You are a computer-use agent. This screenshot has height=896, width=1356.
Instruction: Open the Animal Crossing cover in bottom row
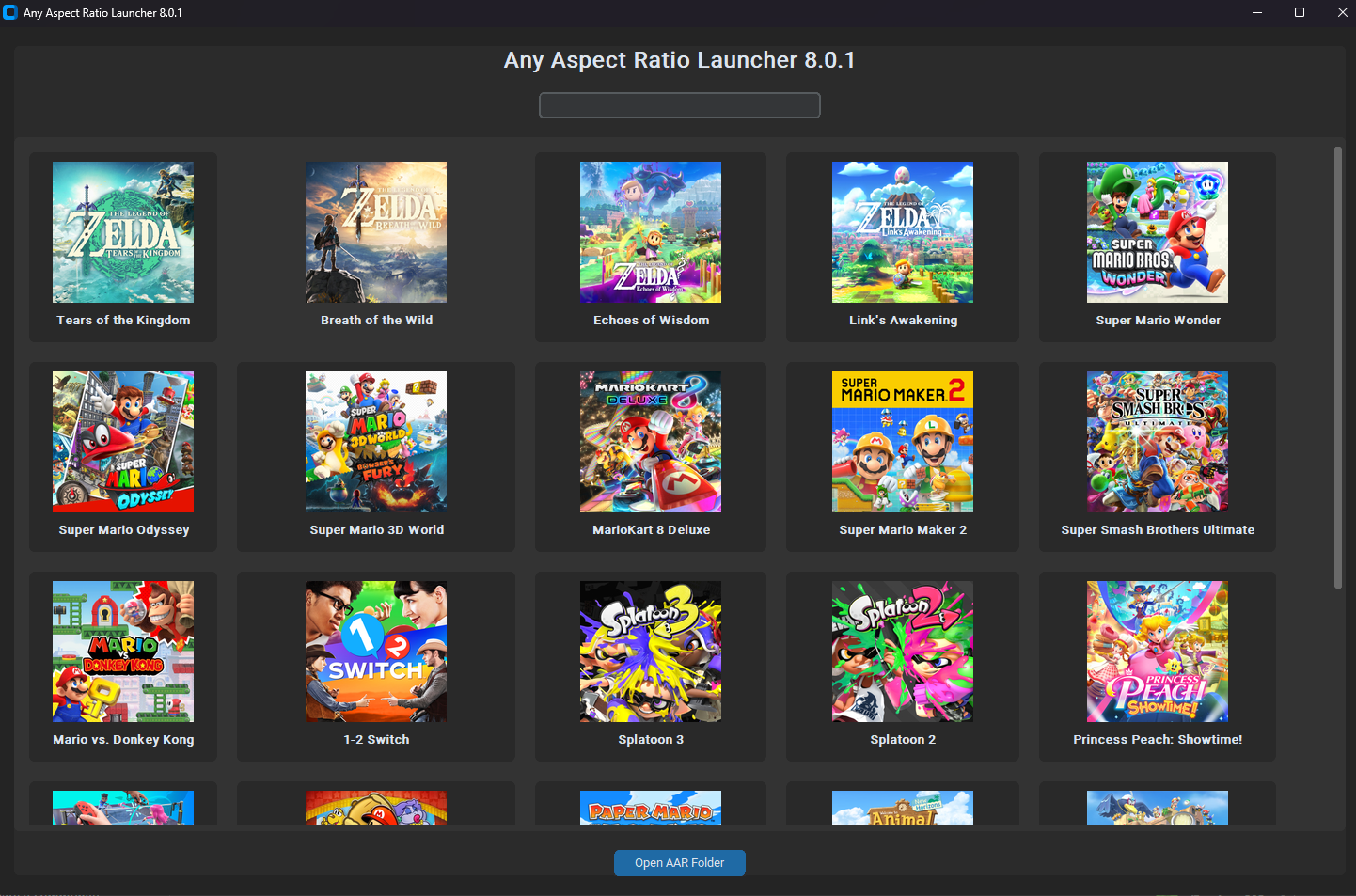coord(903,809)
